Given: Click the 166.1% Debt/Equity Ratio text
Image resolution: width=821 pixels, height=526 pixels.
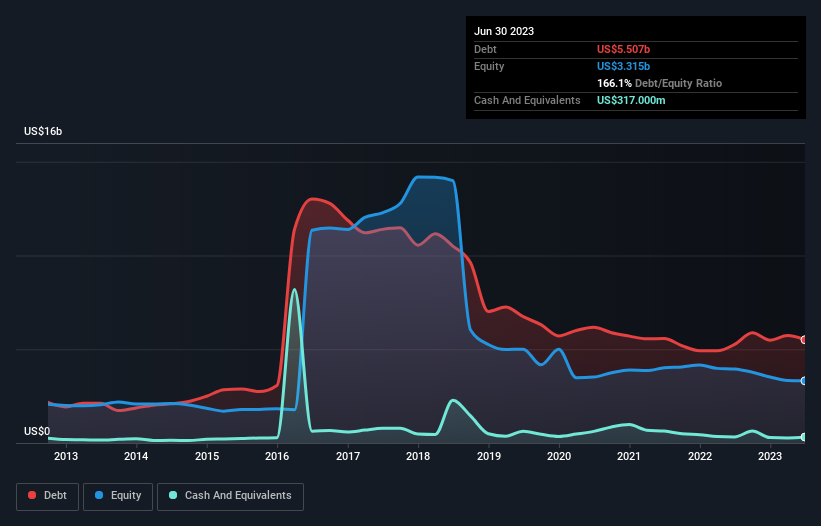Looking at the screenshot, I should coord(659,83).
